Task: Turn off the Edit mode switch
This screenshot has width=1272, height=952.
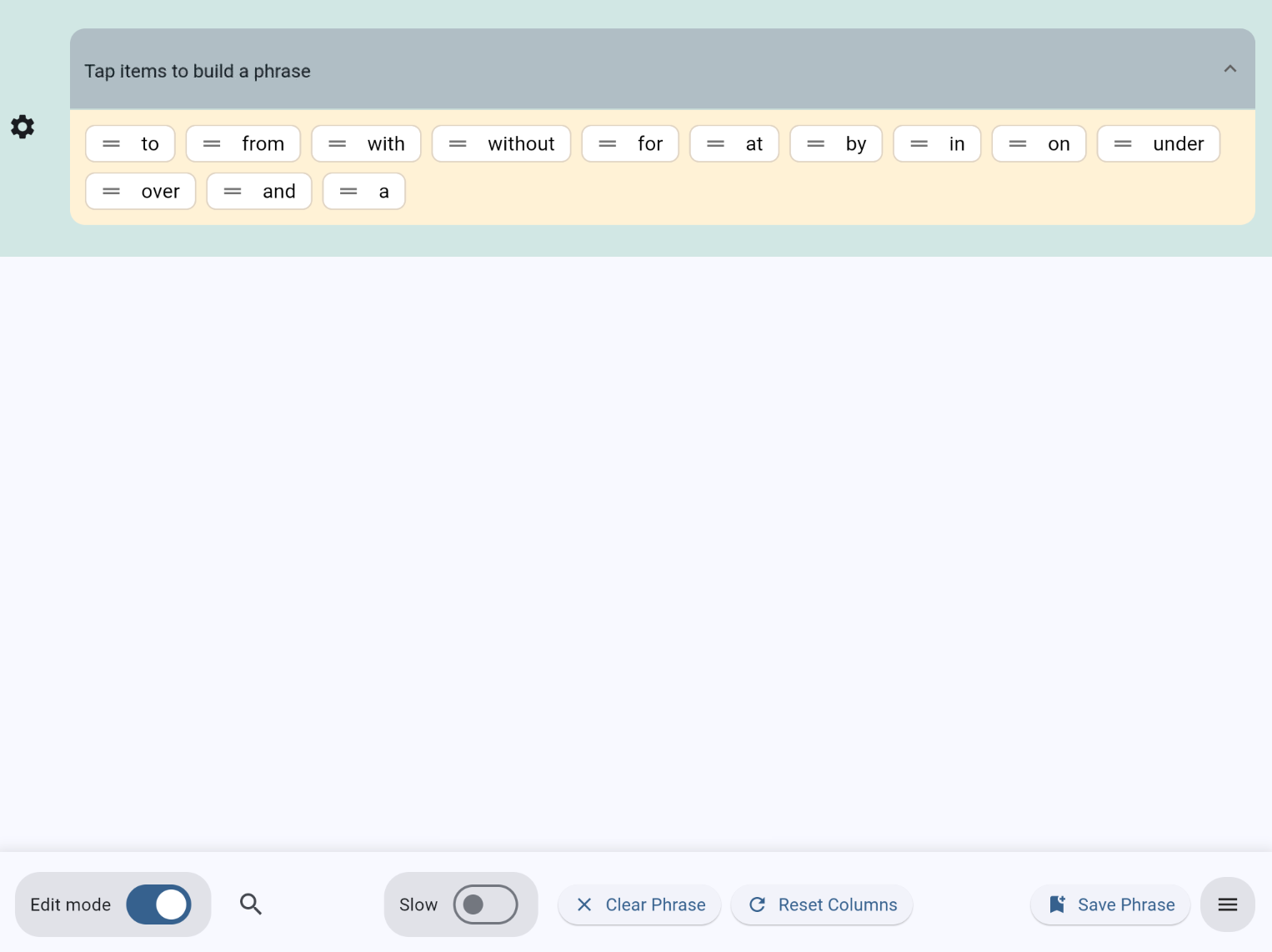Action: (x=158, y=904)
